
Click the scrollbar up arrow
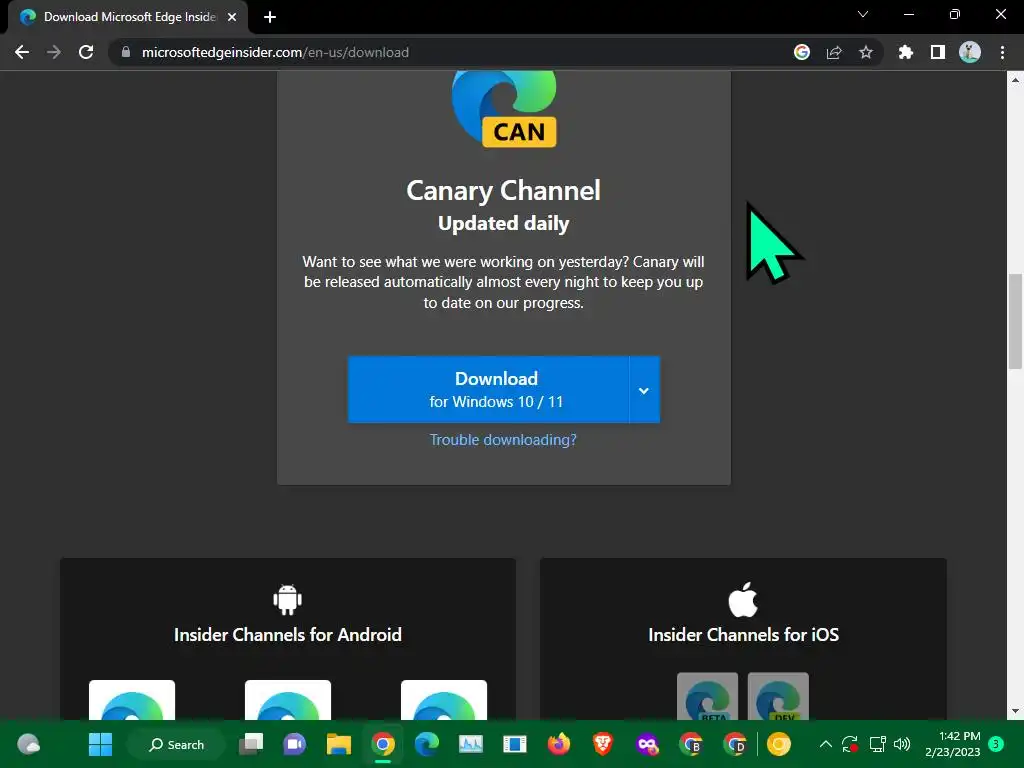(1015, 80)
